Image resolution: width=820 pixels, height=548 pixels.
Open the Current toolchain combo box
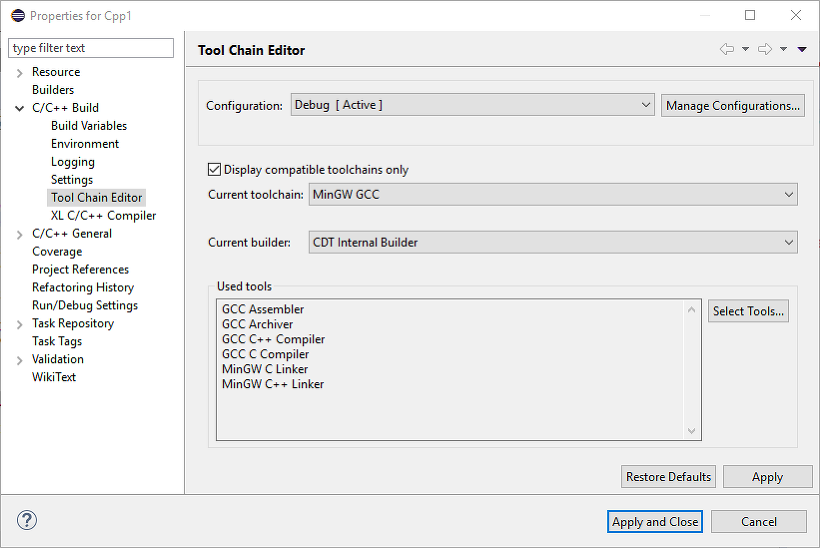553,195
